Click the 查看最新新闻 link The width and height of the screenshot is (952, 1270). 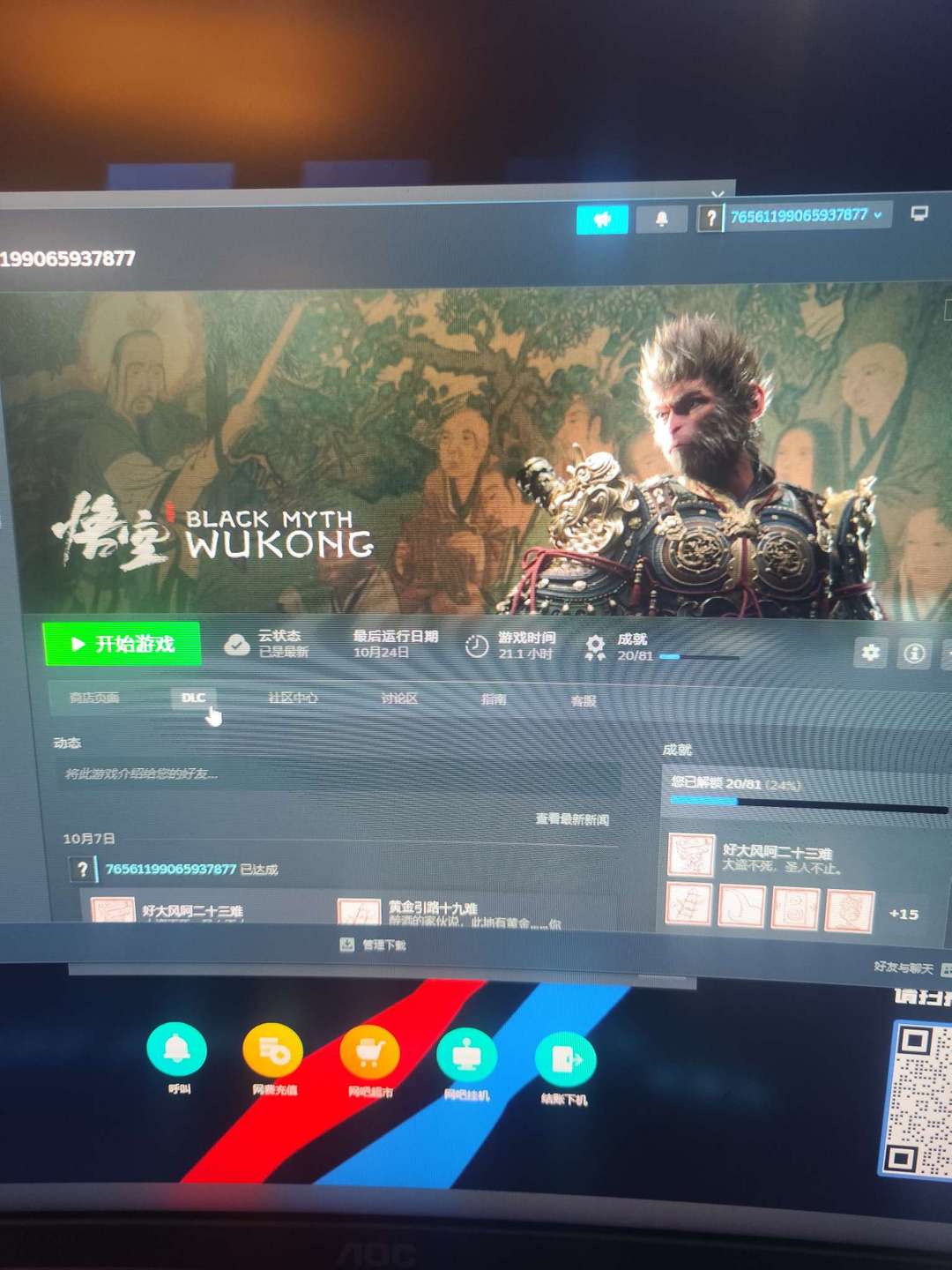tap(572, 819)
